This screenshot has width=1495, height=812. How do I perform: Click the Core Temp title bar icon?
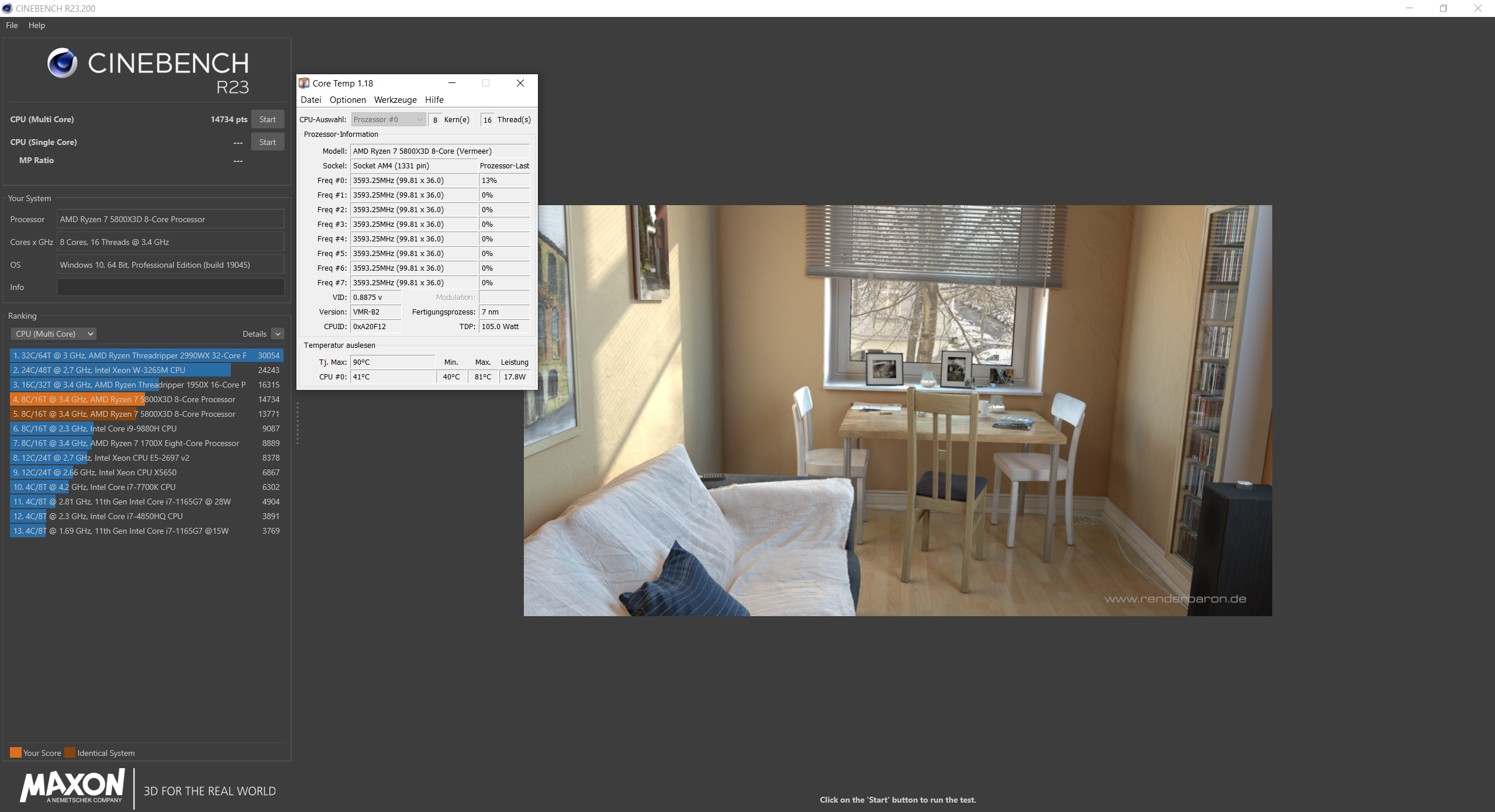click(304, 83)
